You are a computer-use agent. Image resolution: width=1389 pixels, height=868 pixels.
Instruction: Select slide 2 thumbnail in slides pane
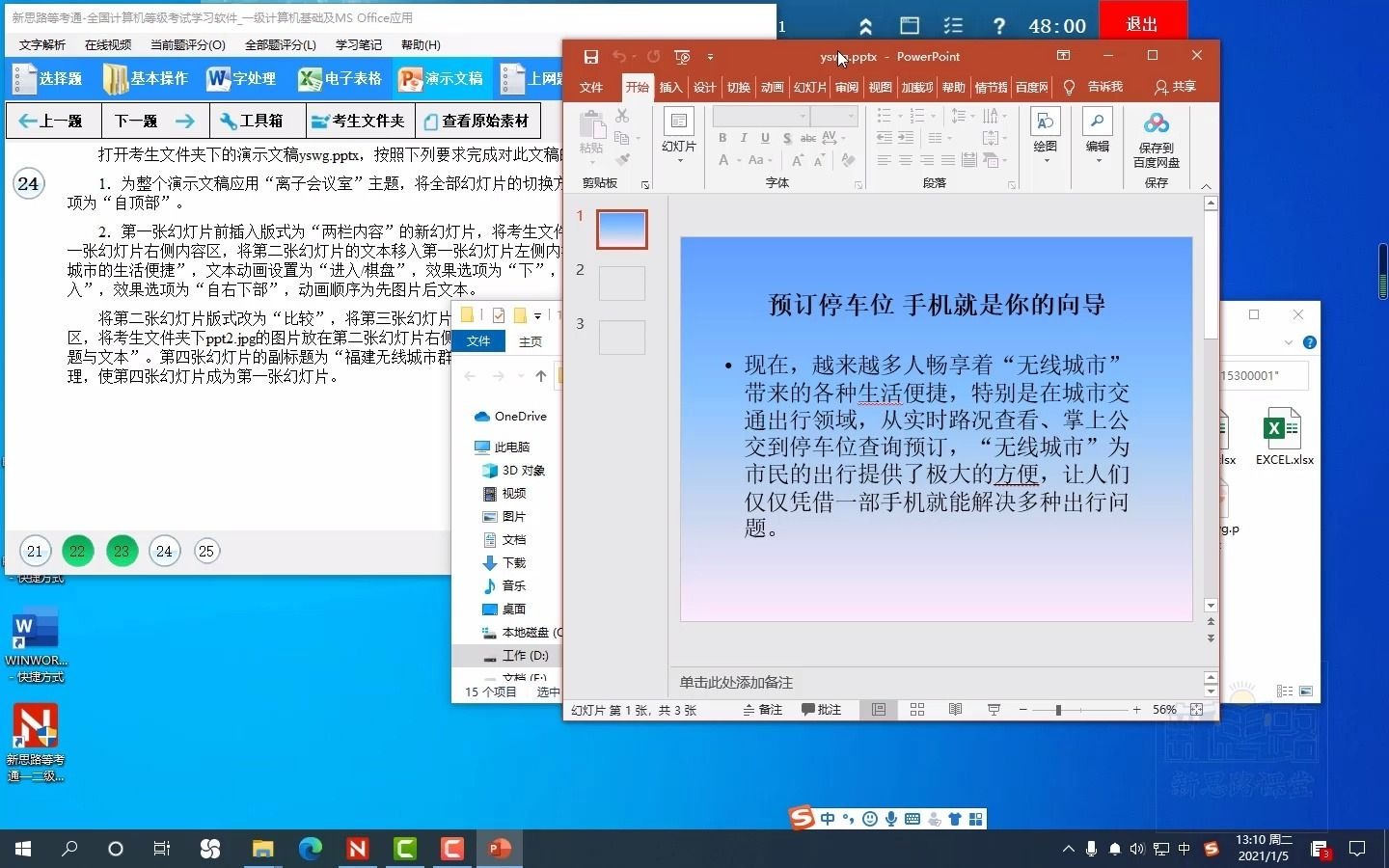(622, 283)
